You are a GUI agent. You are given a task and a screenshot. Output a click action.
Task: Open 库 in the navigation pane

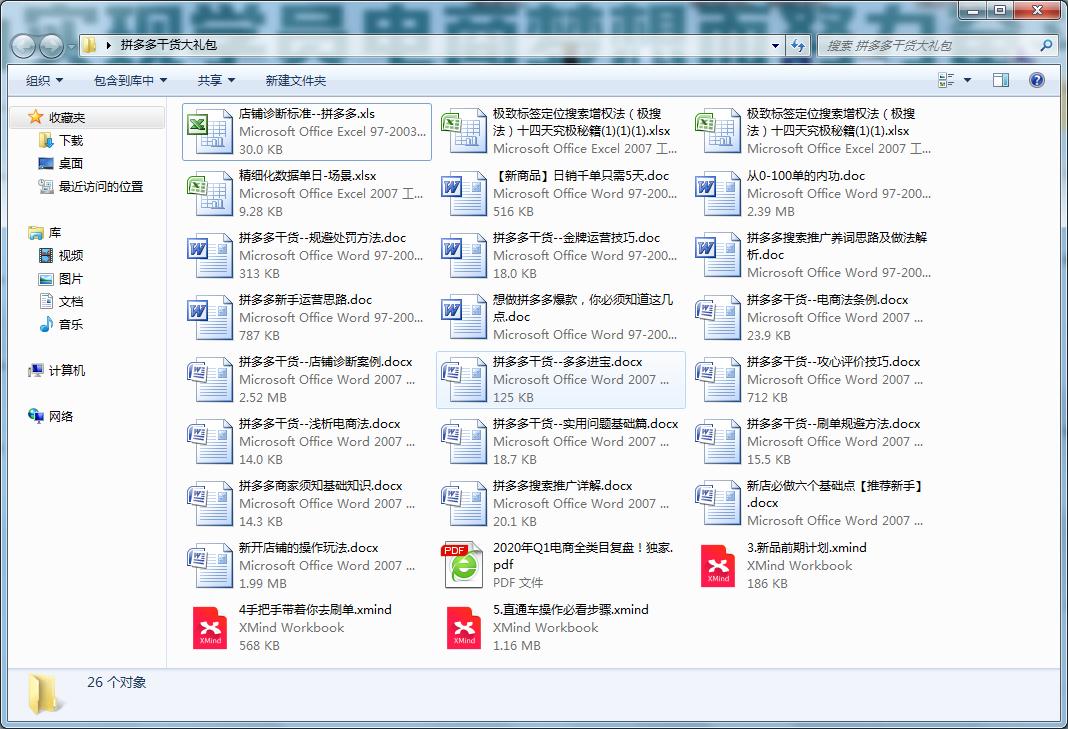(55, 233)
